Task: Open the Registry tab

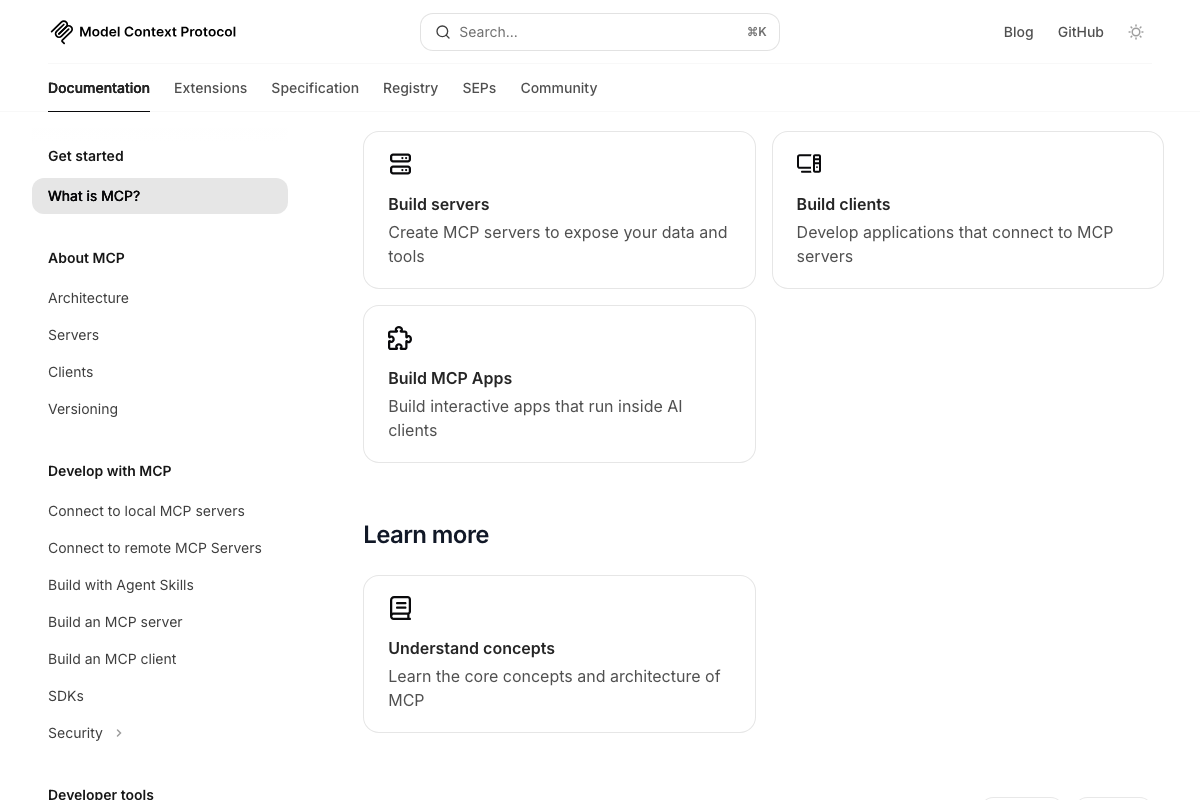Action: 410,88
